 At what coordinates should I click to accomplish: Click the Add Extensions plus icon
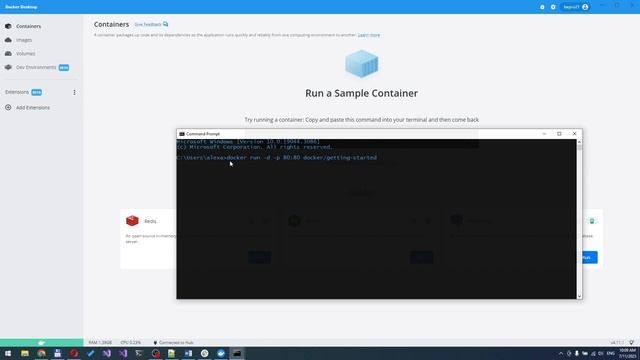[8, 107]
